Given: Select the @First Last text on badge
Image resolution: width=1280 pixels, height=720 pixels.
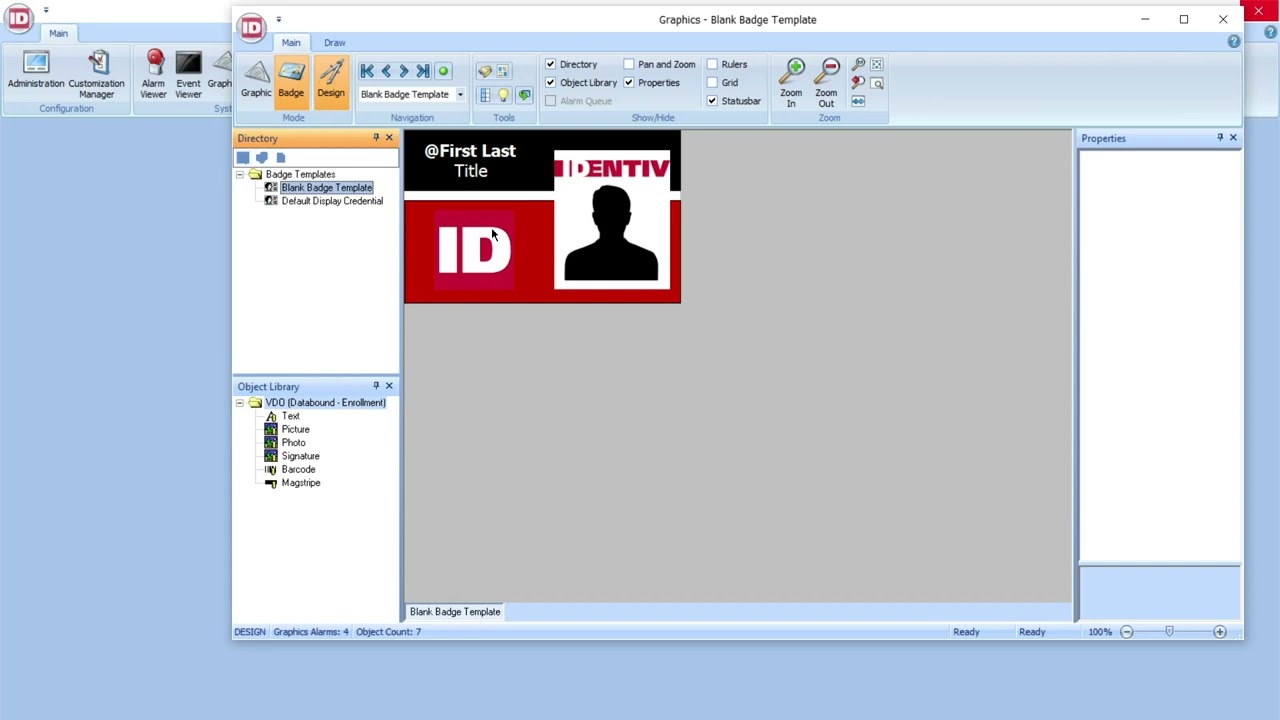Looking at the screenshot, I should [470, 151].
